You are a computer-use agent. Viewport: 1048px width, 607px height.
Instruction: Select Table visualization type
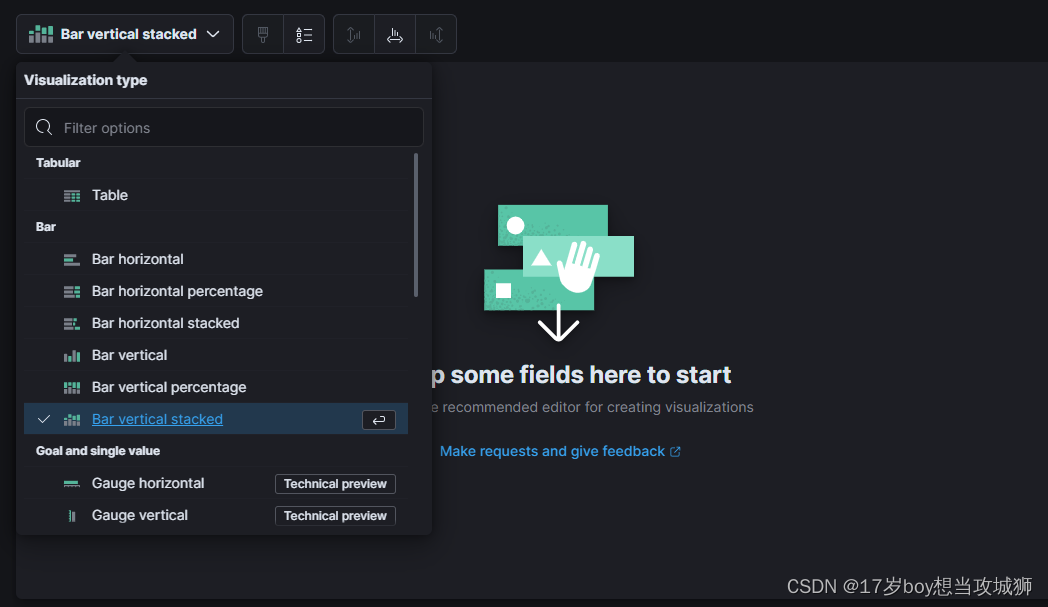216,195
